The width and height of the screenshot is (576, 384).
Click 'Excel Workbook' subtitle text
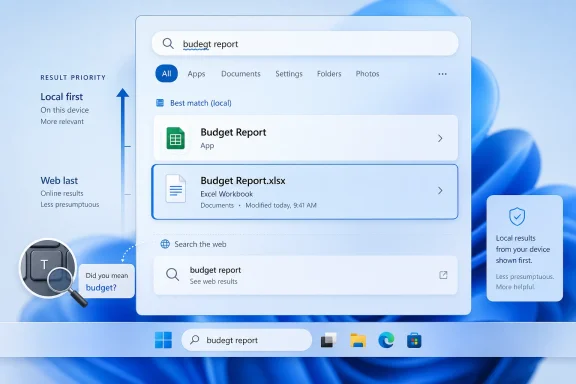(x=227, y=194)
